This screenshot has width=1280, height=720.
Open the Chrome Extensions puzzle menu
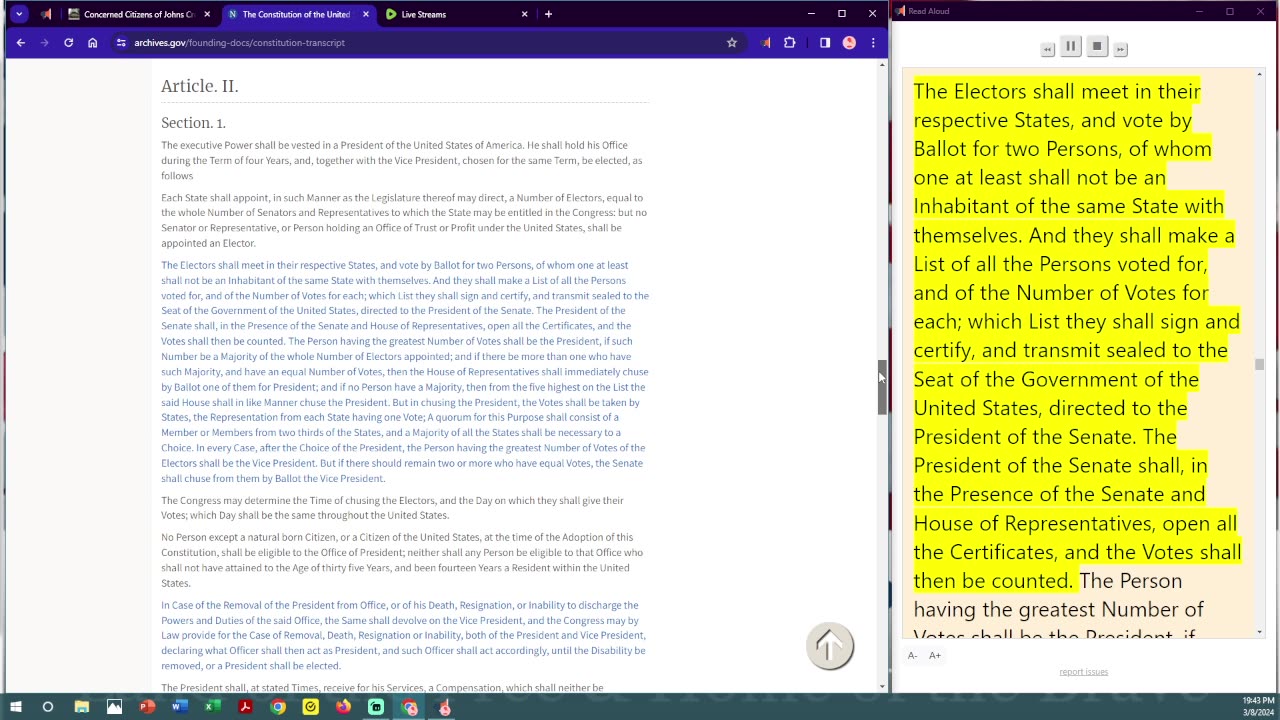pos(790,42)
